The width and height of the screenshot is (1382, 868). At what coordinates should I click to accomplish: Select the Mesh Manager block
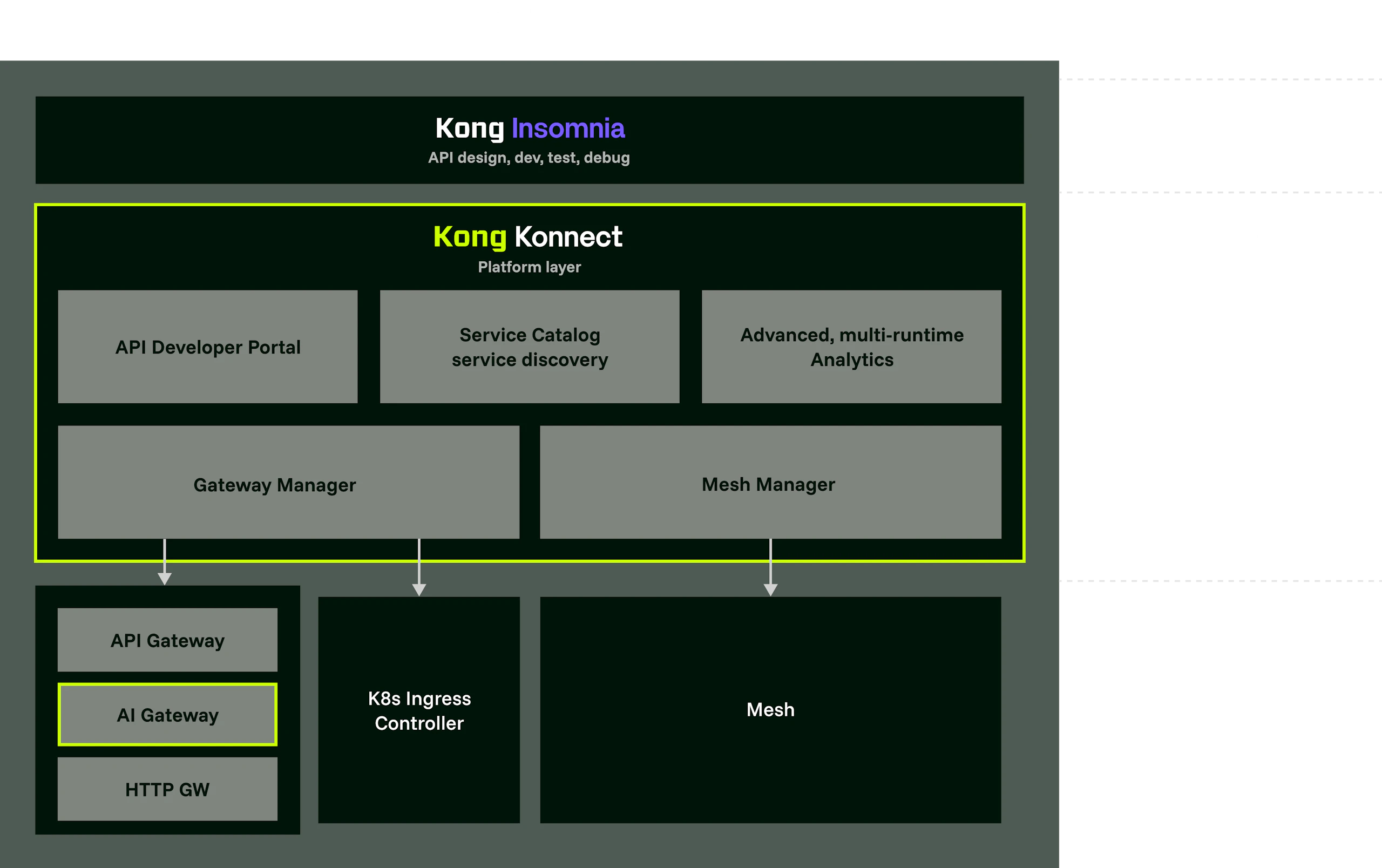tap(770, 482)
